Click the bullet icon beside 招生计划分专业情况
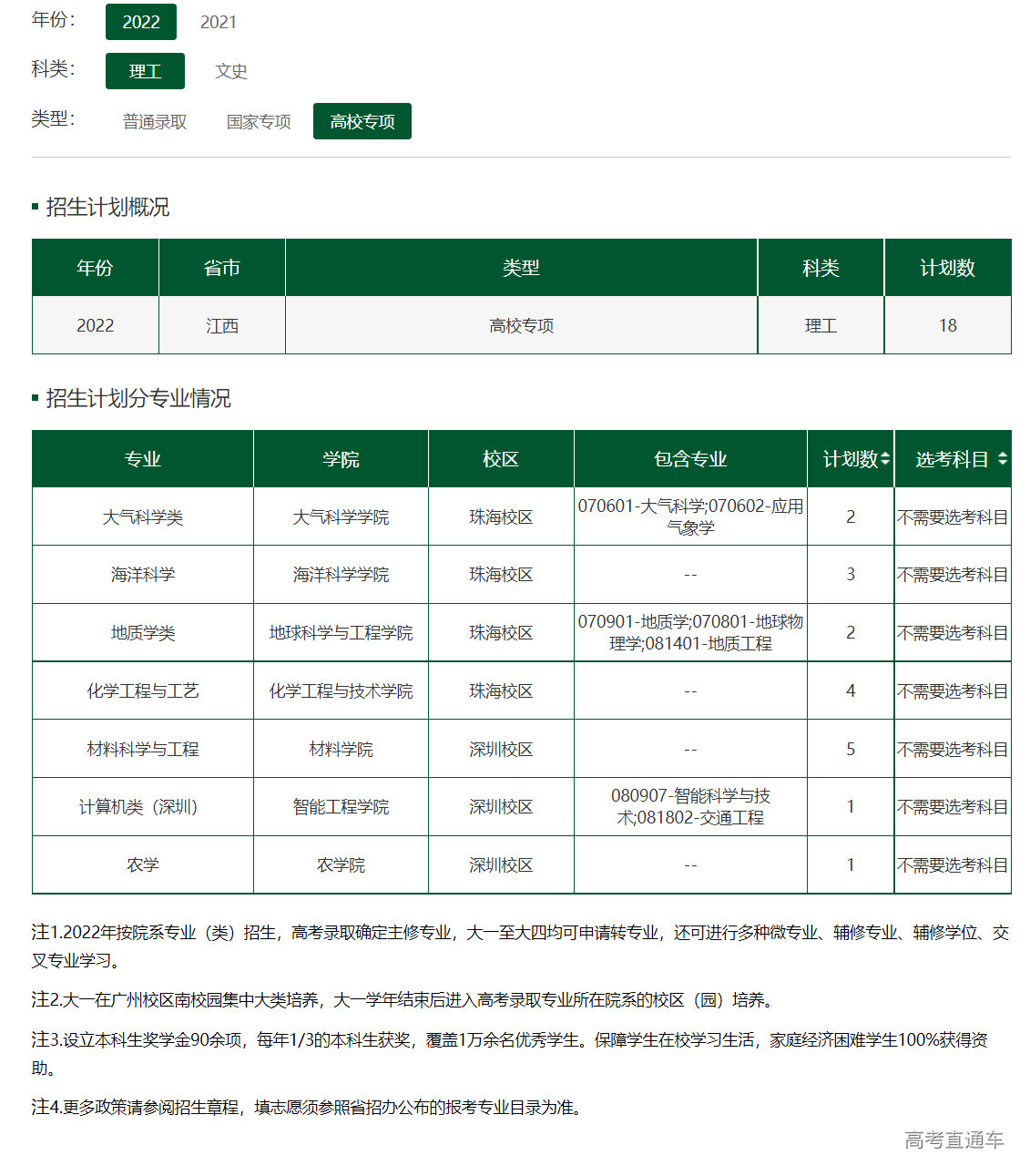Viewport: 1030px width, 1176px height. pos(34,398)
